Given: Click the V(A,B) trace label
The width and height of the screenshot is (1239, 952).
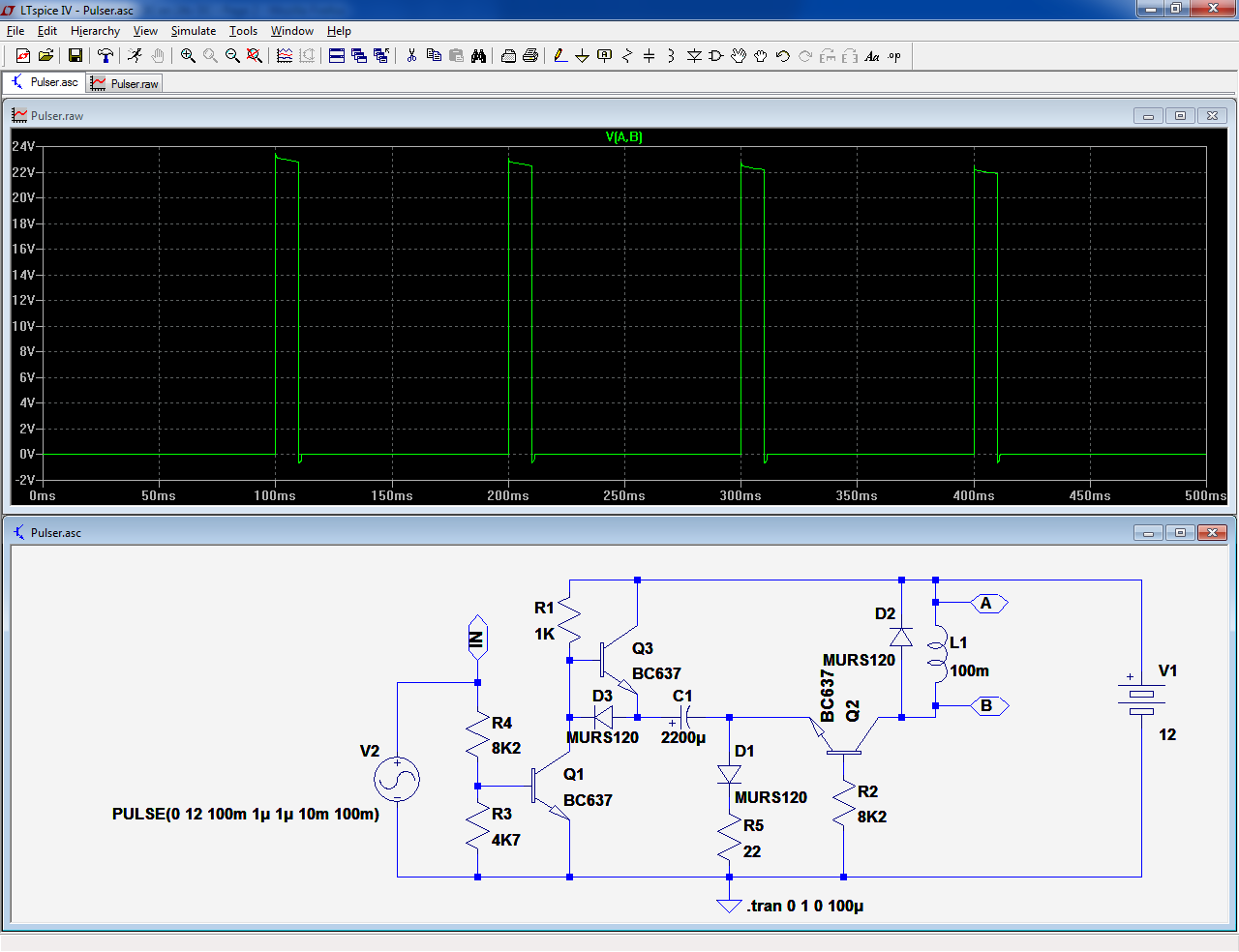Looking at the screenshot, I should click(623, 137).
